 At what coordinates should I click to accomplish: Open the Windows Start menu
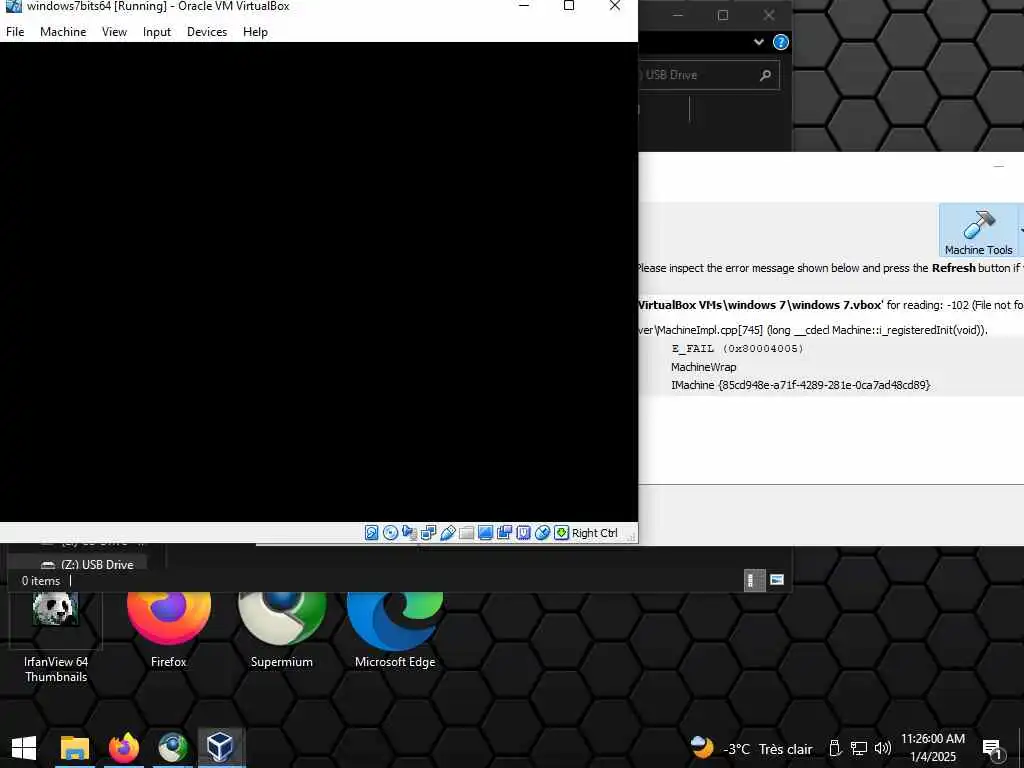point(24,748)
